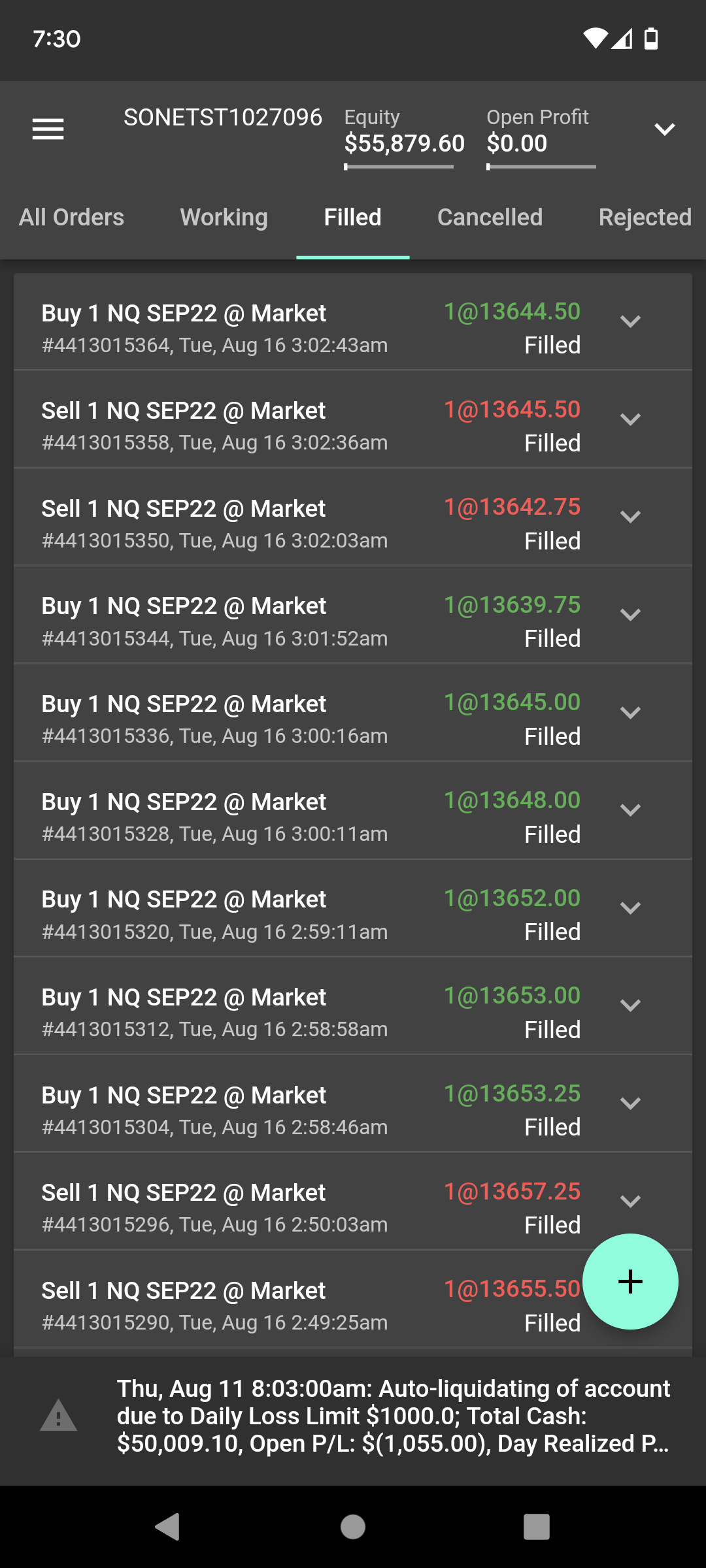Image resolution: width=706 pixels, height=1568 pixels.
Task: Select account name SONETST1027096
Action: coord(223,118)
